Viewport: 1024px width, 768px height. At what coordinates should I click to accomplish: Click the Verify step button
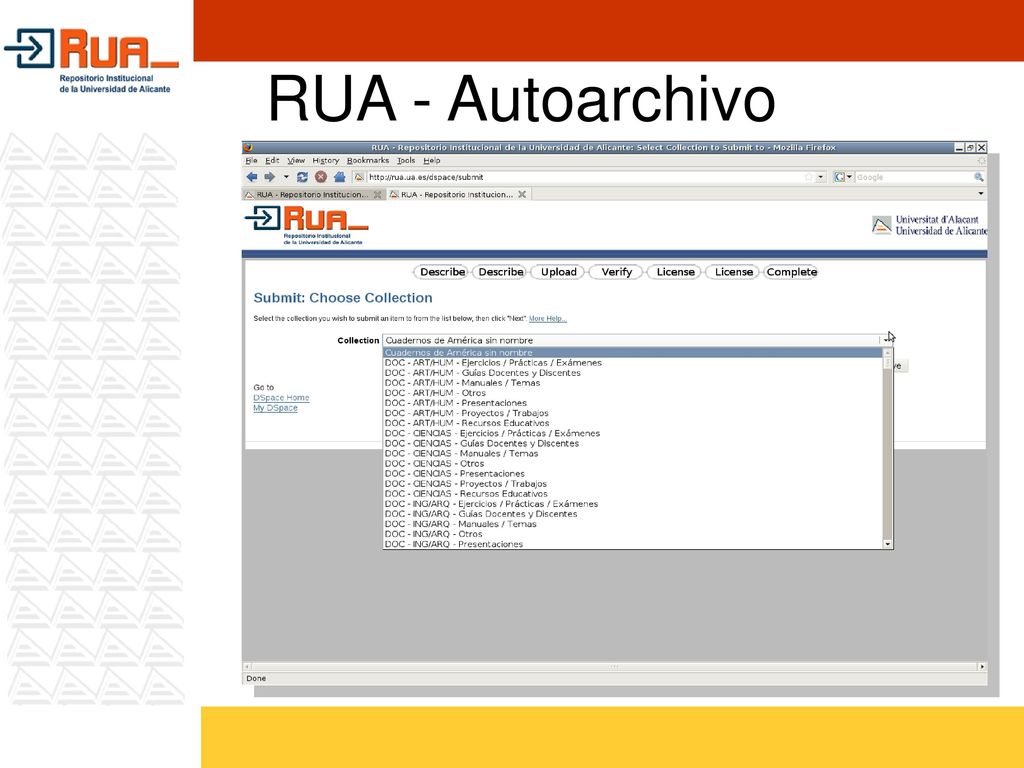pos(616,272)
